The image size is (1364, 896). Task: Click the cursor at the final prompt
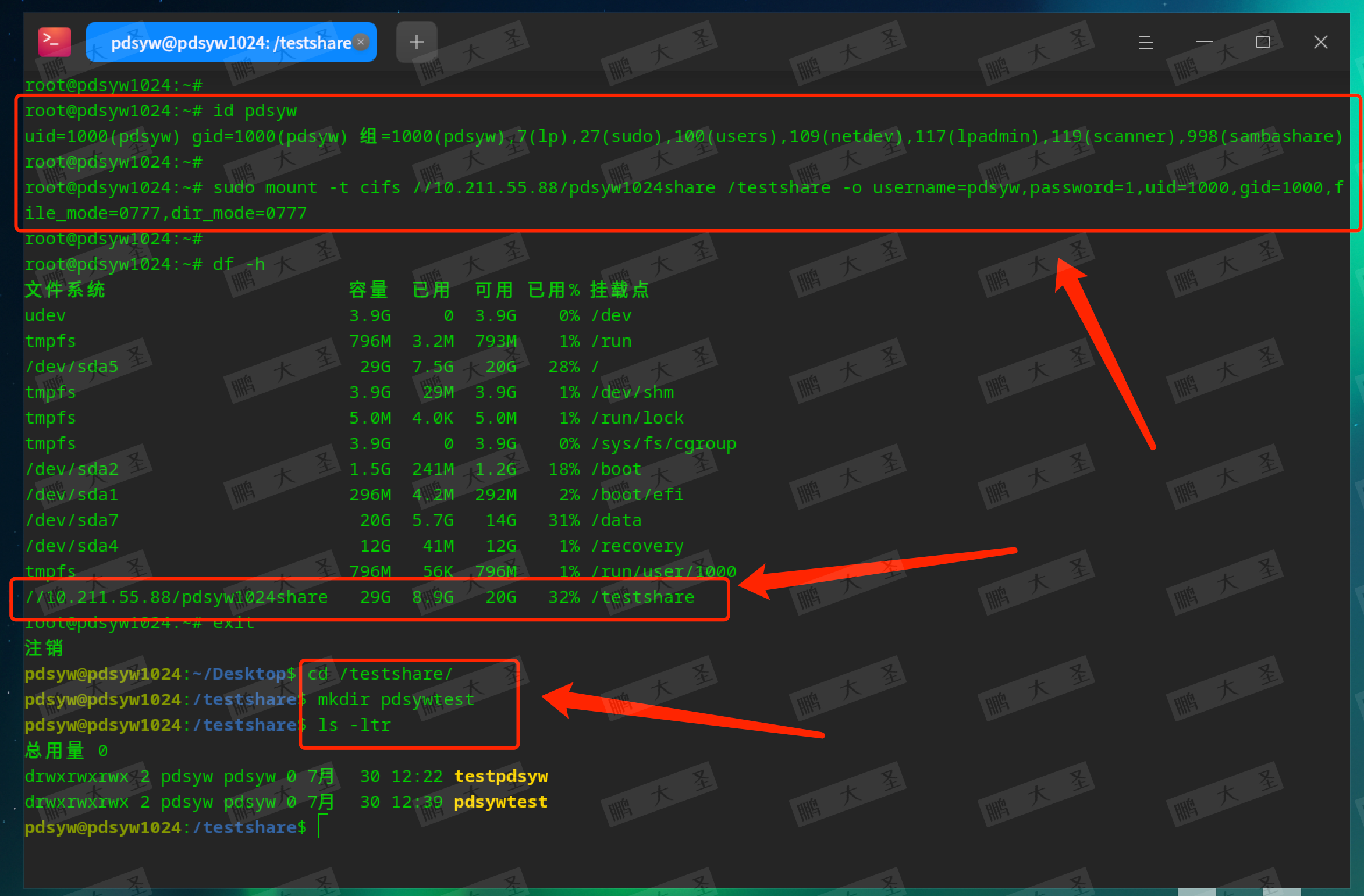(x=319, y=827)
